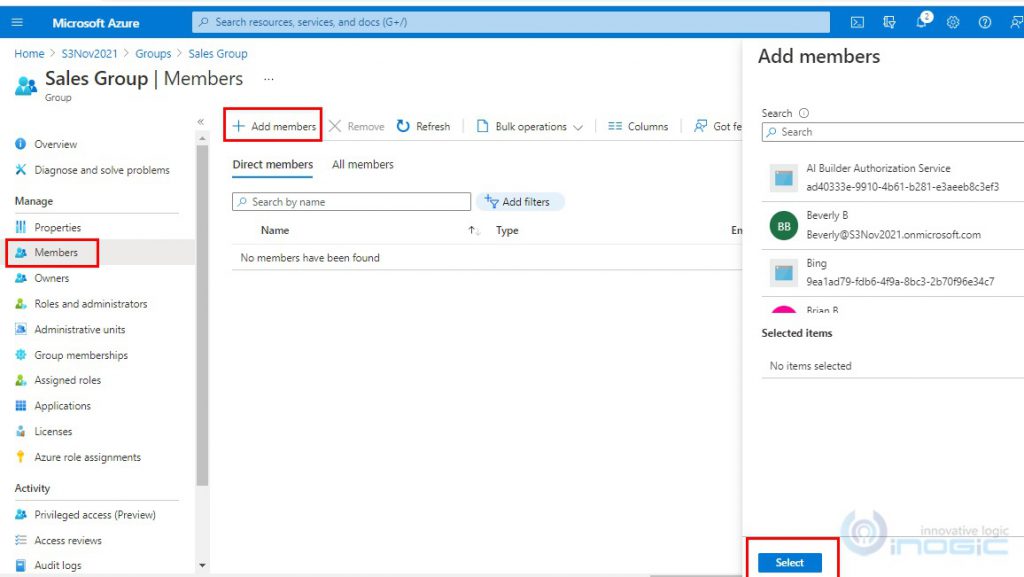The height and width of the screenshot is (577, 1024).
Task: Click the Select button in Add members panel
Action: [x=790, y=562]
